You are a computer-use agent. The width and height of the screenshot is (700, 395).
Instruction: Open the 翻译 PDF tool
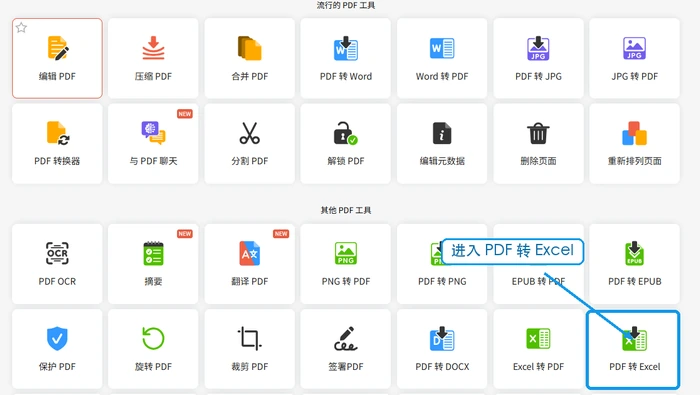[250, 264]
